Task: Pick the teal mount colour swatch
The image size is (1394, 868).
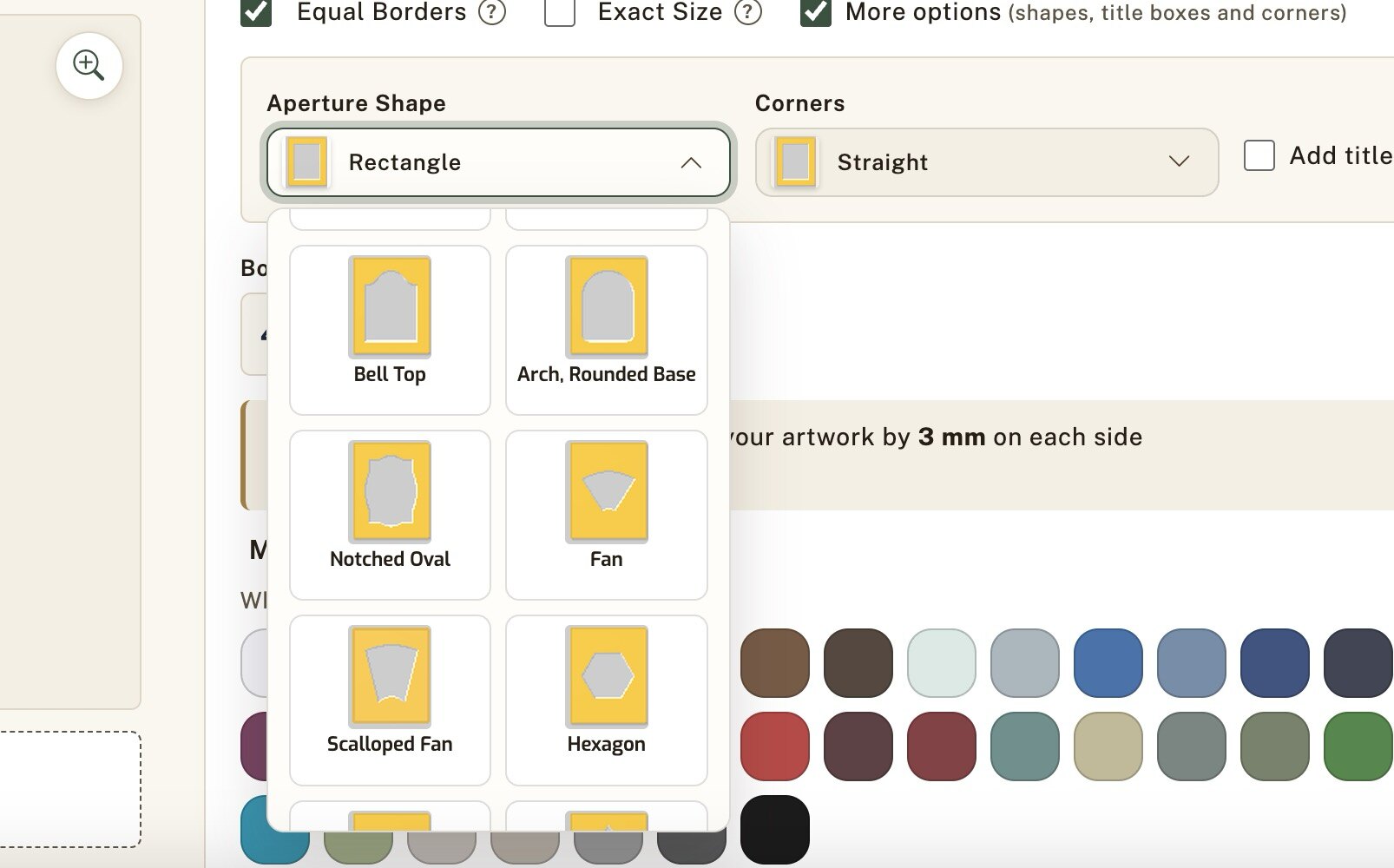Action: coord(1025,746)
